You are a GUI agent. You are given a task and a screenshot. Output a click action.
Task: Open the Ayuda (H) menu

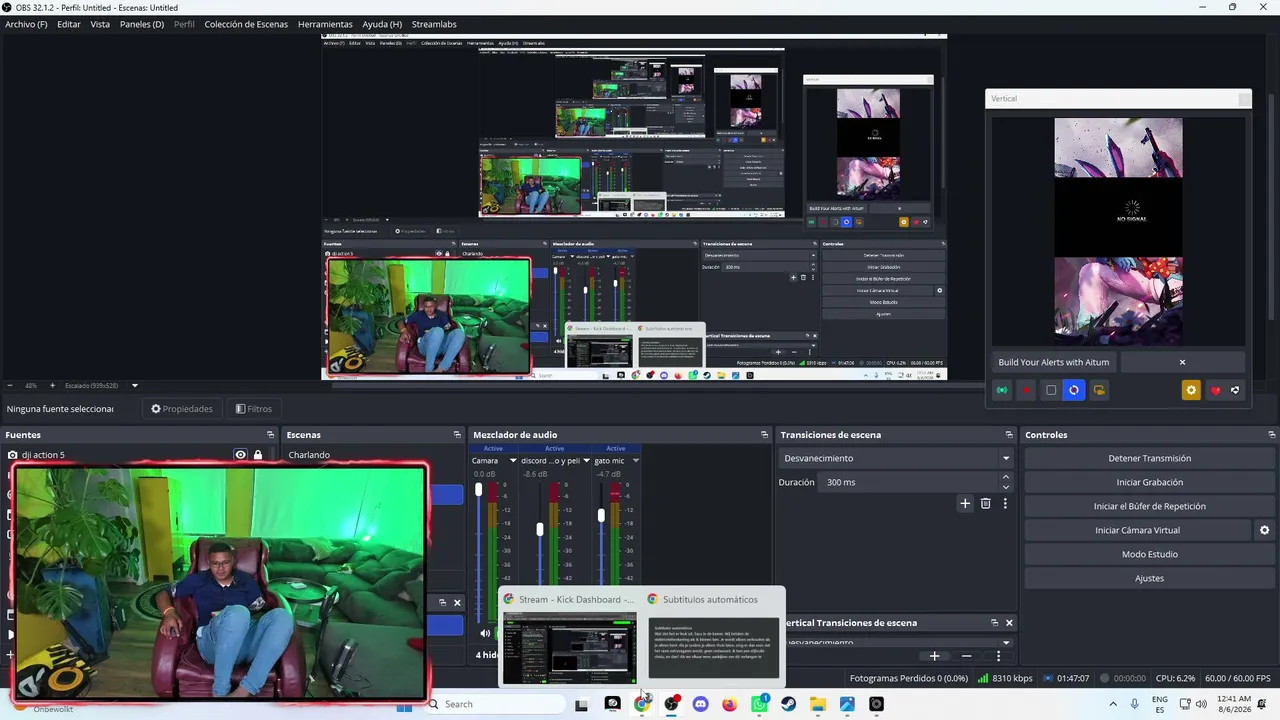coord(382,24)
